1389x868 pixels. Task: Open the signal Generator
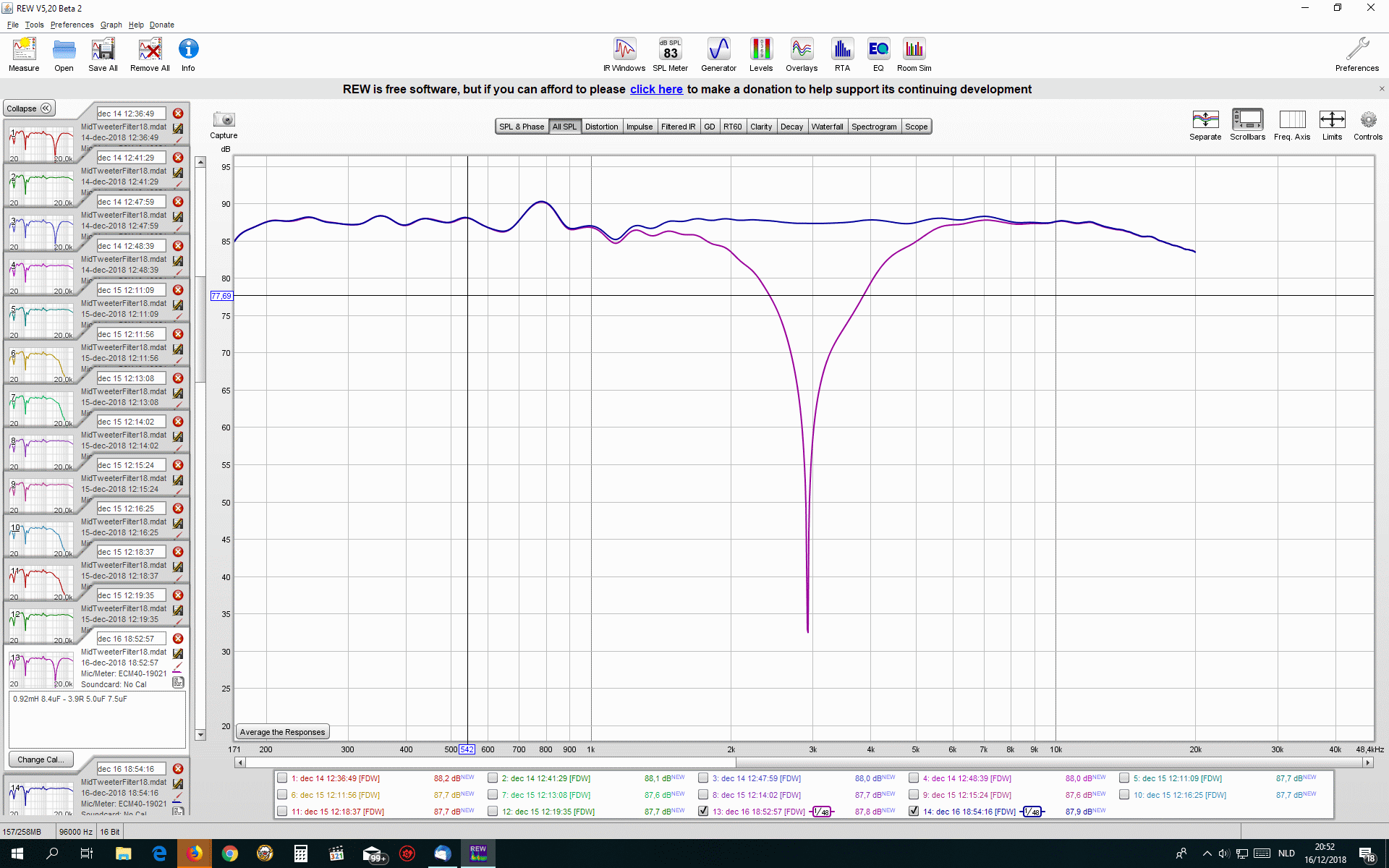coord(718,55)
